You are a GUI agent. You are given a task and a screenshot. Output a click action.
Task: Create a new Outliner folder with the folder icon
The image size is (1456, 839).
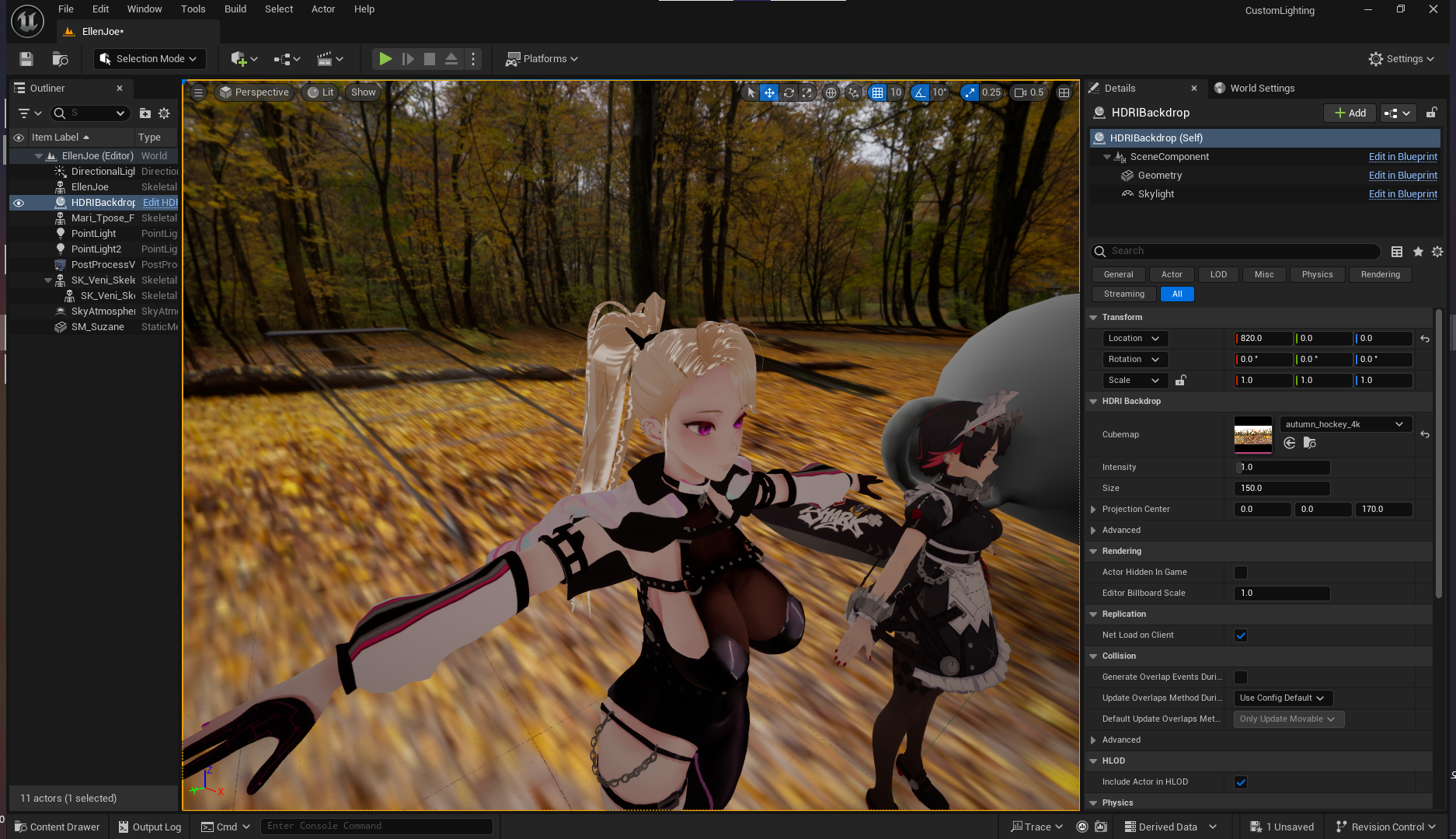pyautogui.click(x=145, y=113)
